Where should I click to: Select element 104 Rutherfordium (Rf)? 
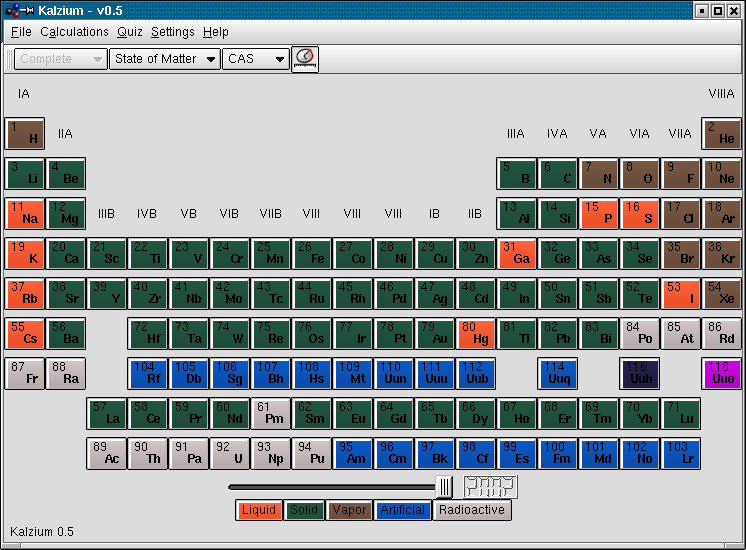147,373
